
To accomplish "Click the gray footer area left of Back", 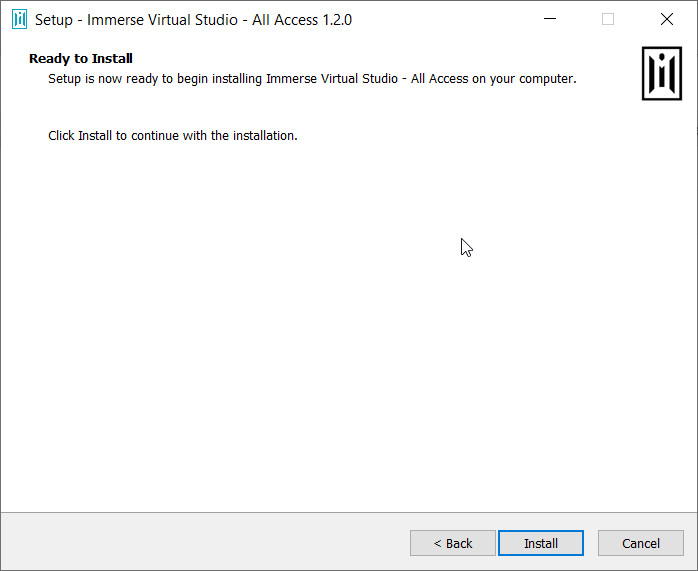I will point(200,543).
